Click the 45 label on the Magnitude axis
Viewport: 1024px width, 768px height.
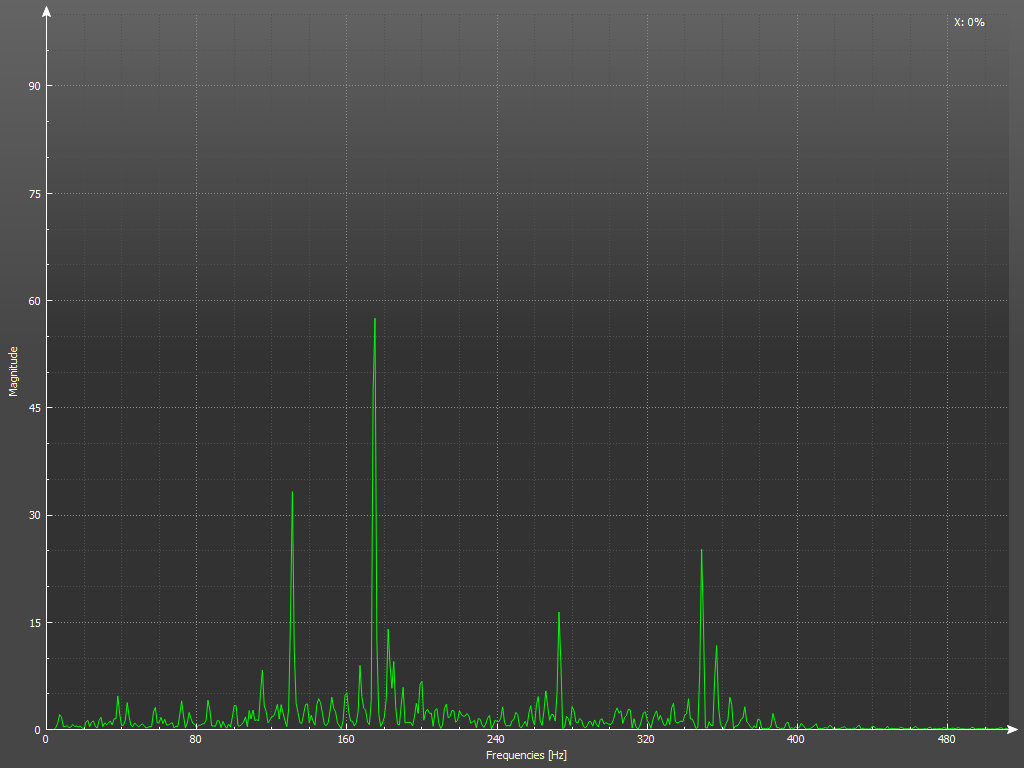[x=34, y=408]
